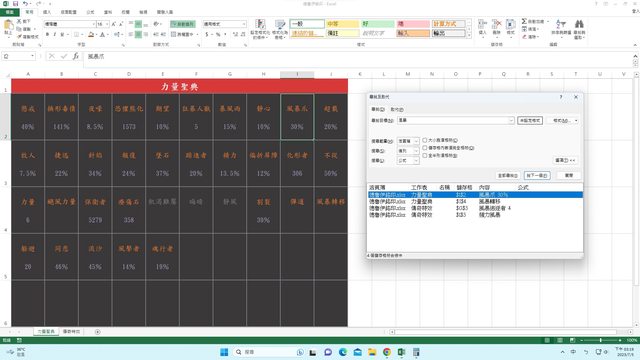
Task: Click the Undo arrow icon
Action: 25,4
